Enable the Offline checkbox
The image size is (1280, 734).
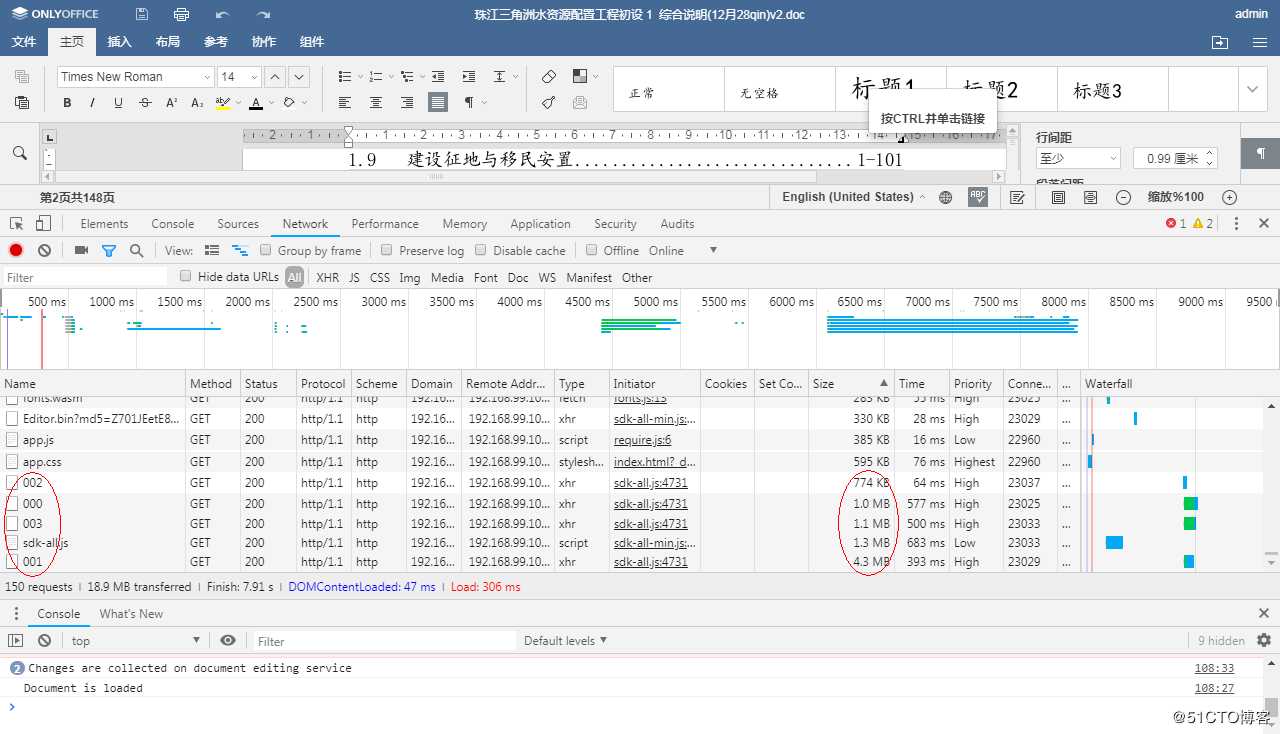592,250
